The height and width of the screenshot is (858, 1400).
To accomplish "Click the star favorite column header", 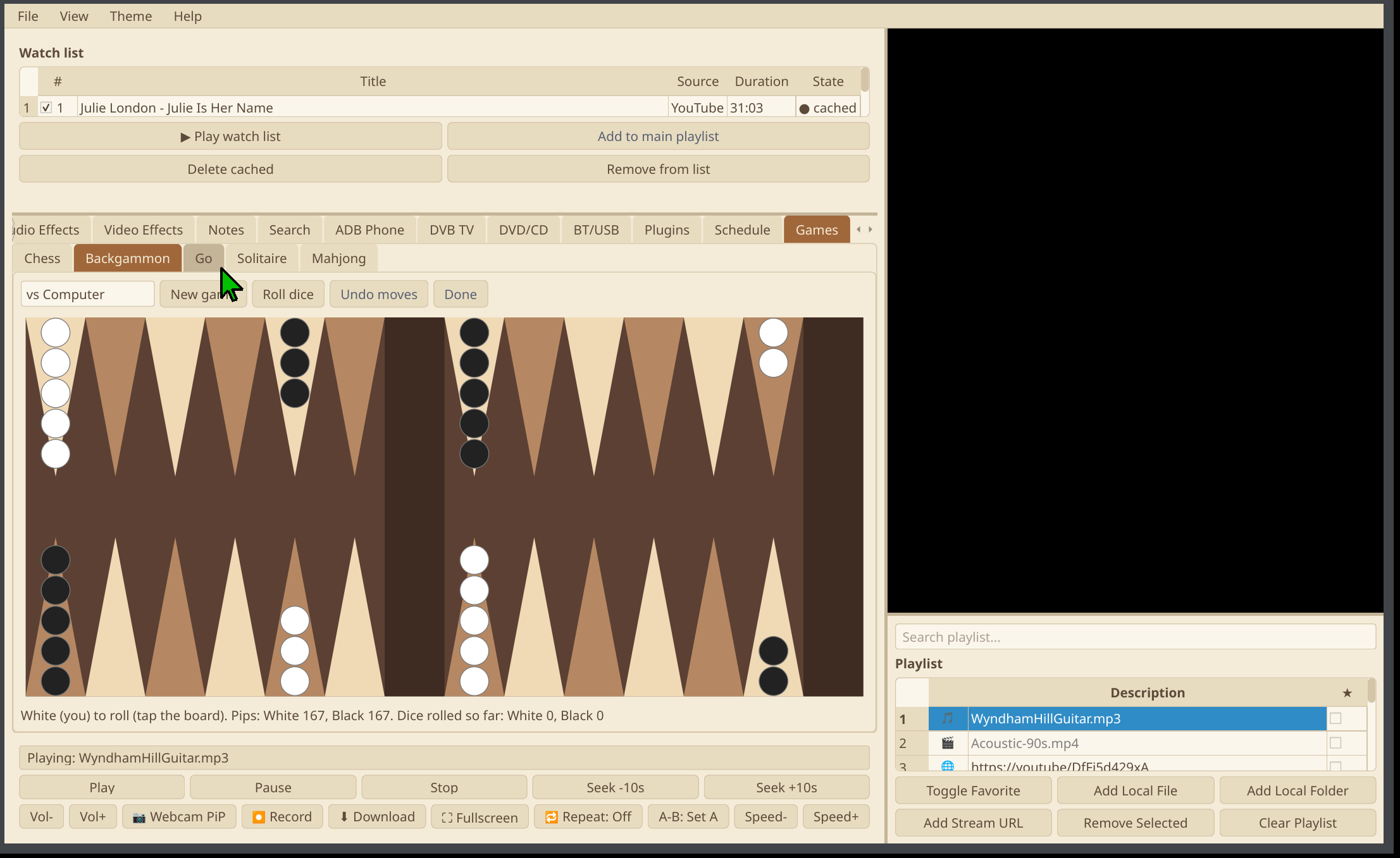I will (1347, 692).
